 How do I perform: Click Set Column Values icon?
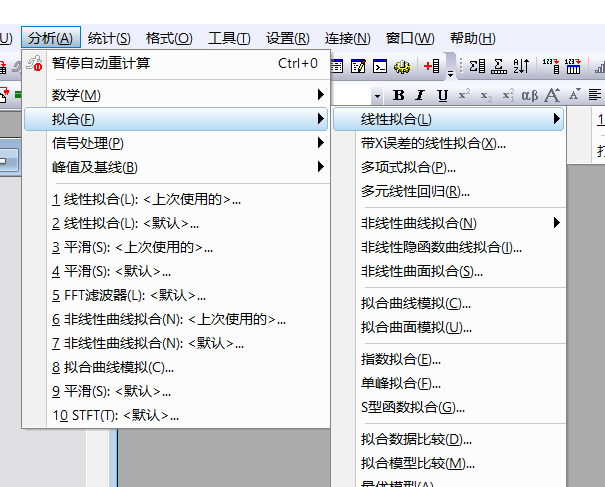(551, 66)
